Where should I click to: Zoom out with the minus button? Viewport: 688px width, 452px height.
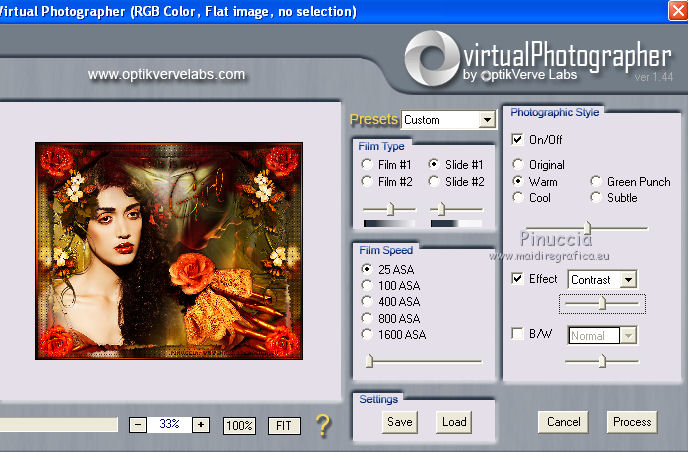click(138, 425)
